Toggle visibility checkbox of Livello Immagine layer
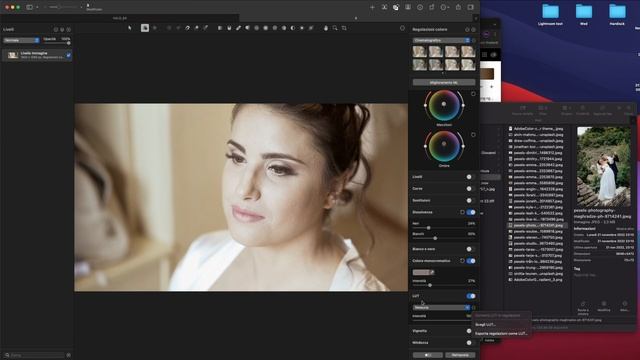Image resolution: width=640 pixels, height=360 pixels. pos(69,56)
